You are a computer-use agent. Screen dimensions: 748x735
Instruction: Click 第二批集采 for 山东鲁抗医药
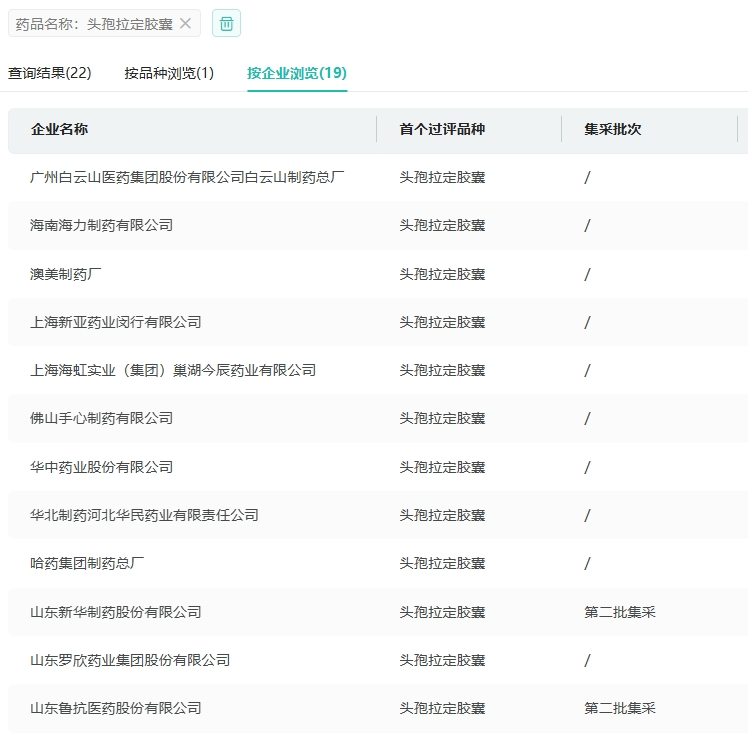click(620, 708)
